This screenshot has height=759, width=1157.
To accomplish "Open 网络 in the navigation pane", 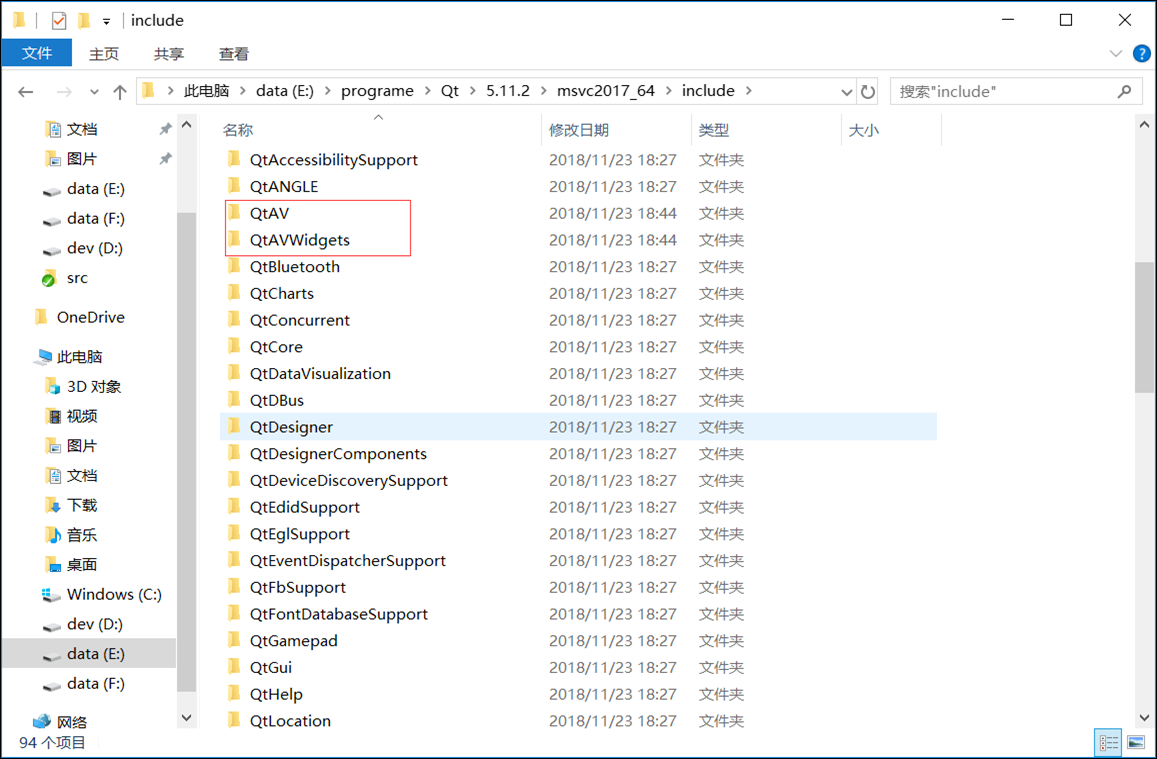I will click(72, 722).
